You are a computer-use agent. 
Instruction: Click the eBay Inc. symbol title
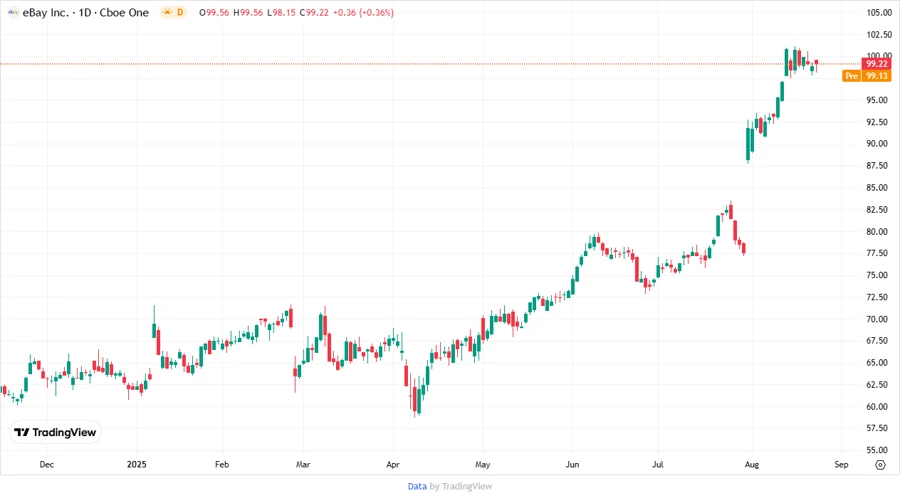[86, 13]
